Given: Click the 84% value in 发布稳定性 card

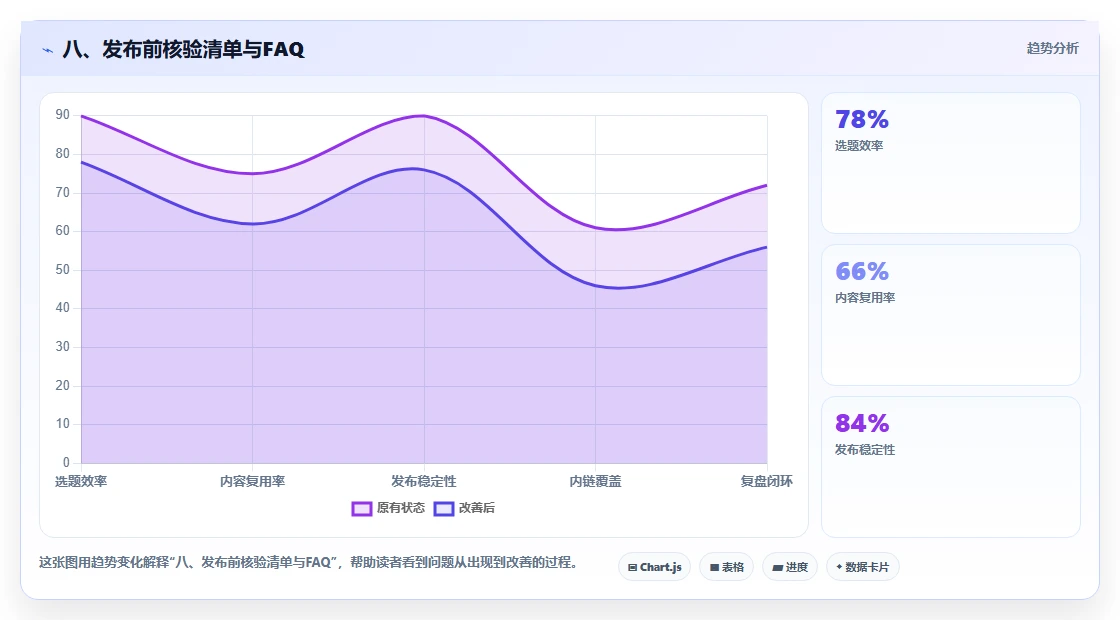Looking at the screenshot, I should point(861,423).
